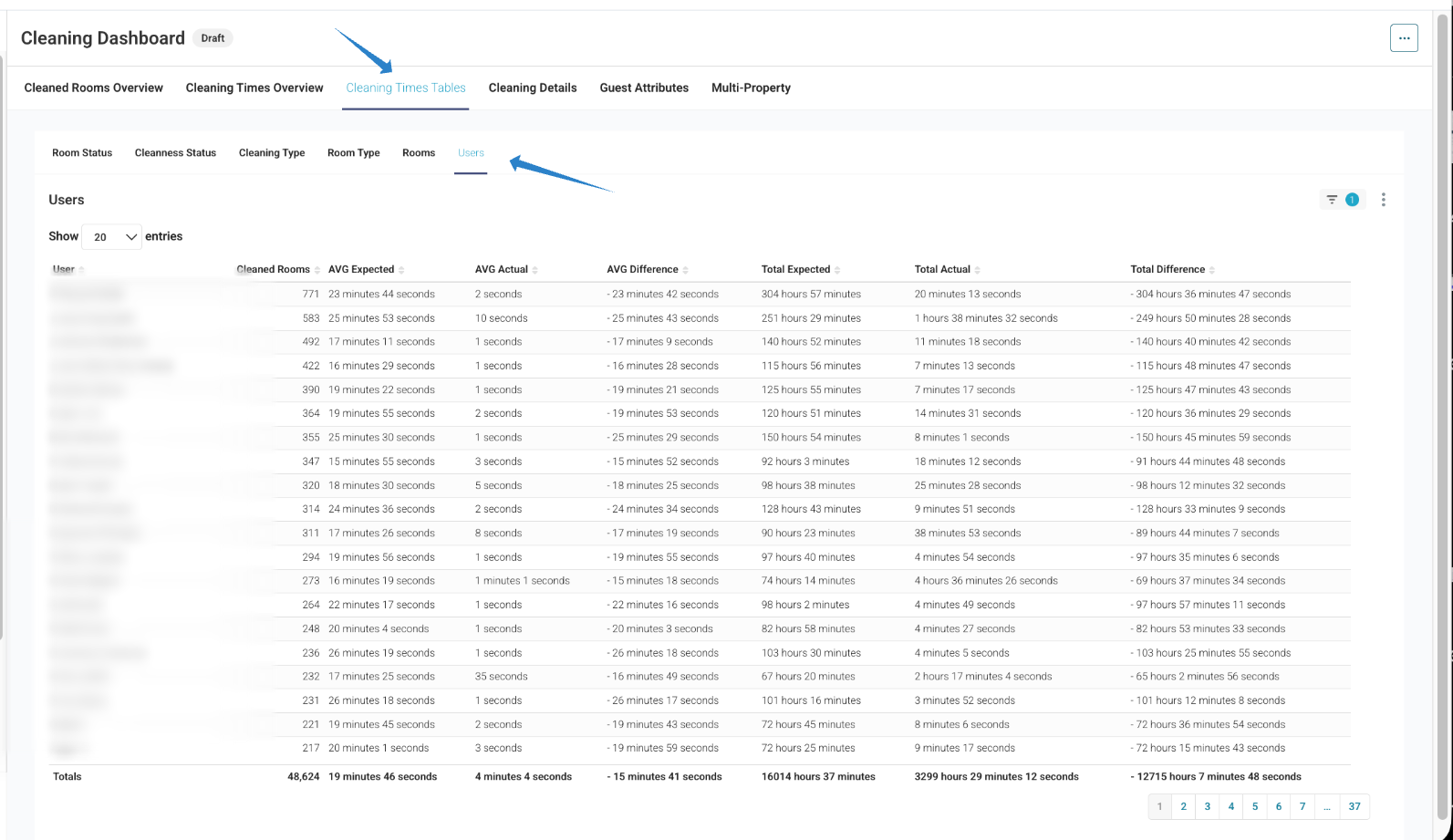Go to pagination page 6

tap(1279, 806)
